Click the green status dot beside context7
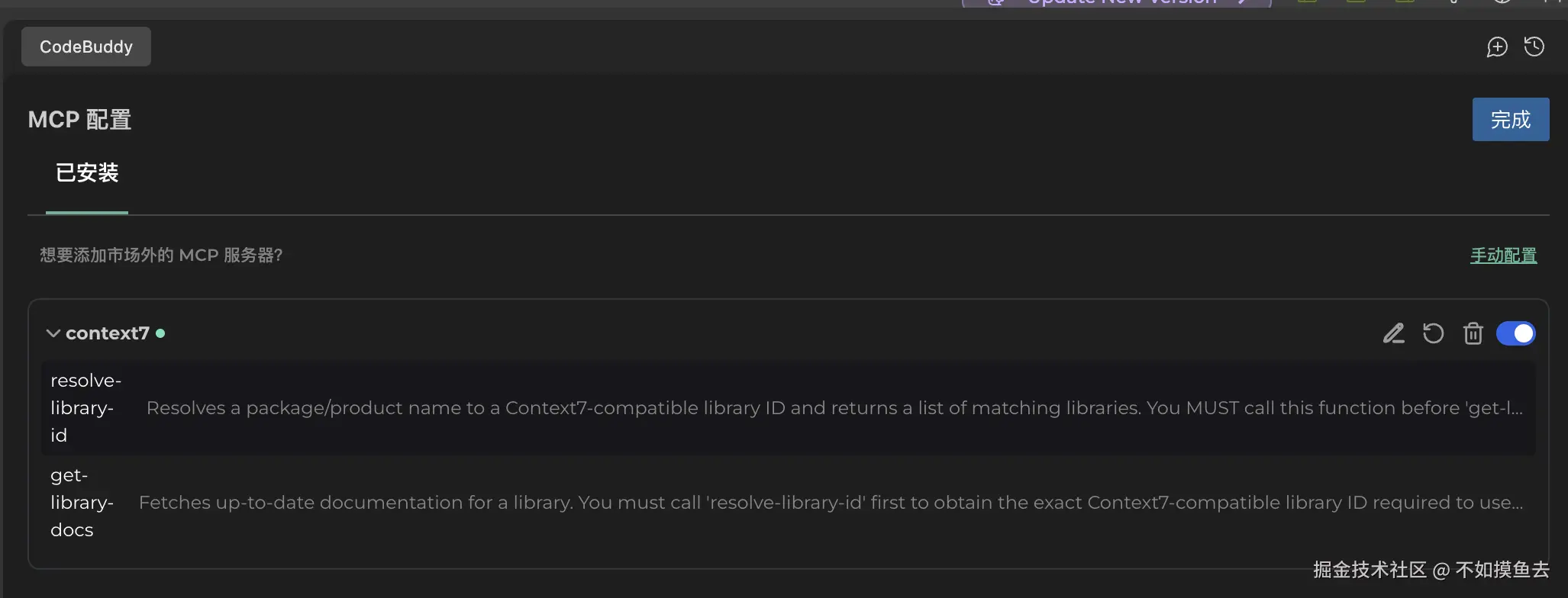 coord(160,333)
